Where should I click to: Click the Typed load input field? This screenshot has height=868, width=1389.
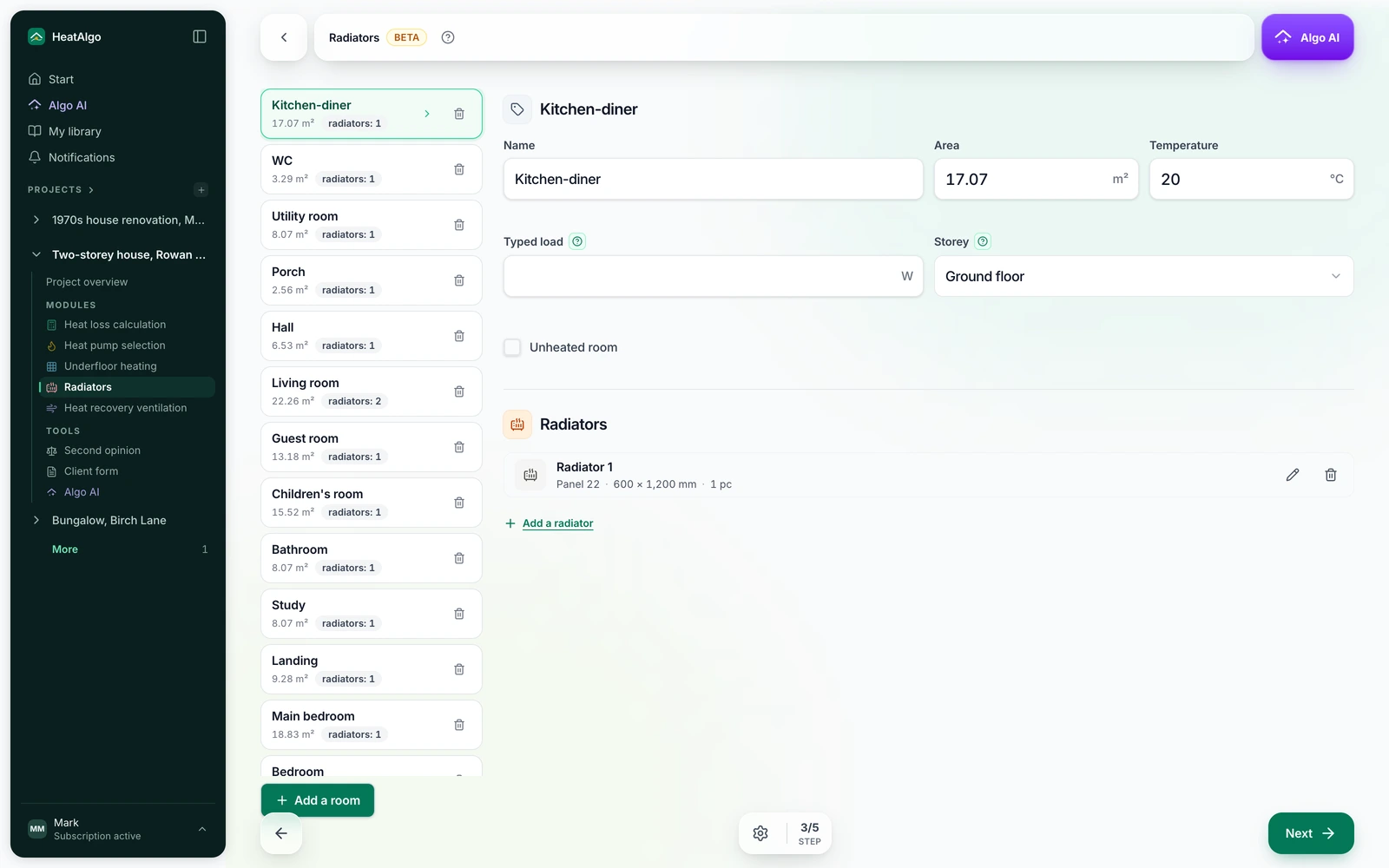coord(713,276)
